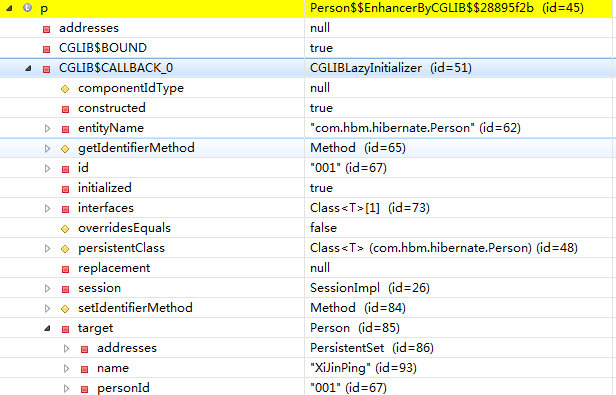
Task: Click value Method (id=65)
Action: (x=358, y=148)
